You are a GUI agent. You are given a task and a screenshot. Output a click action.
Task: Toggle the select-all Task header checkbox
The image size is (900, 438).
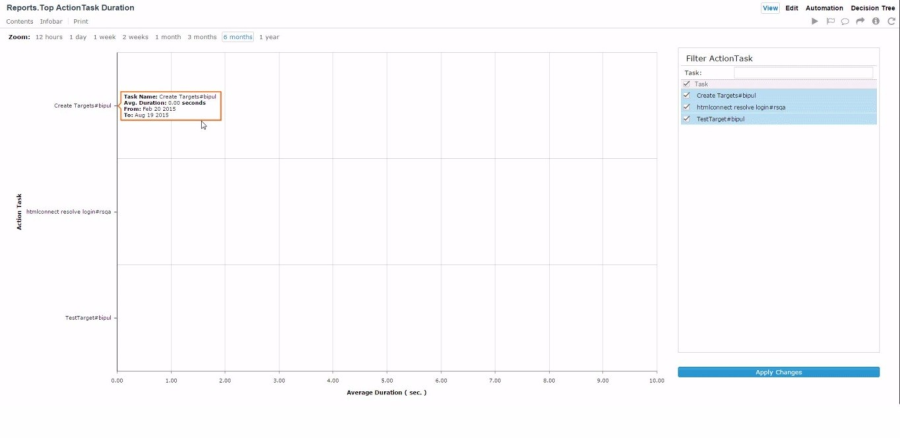(686, 84)
